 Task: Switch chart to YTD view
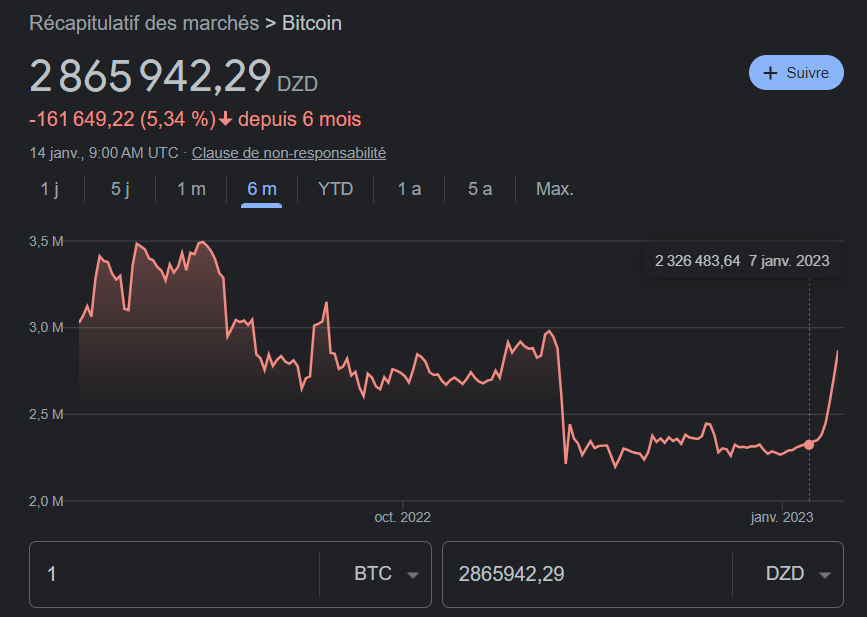335,189
